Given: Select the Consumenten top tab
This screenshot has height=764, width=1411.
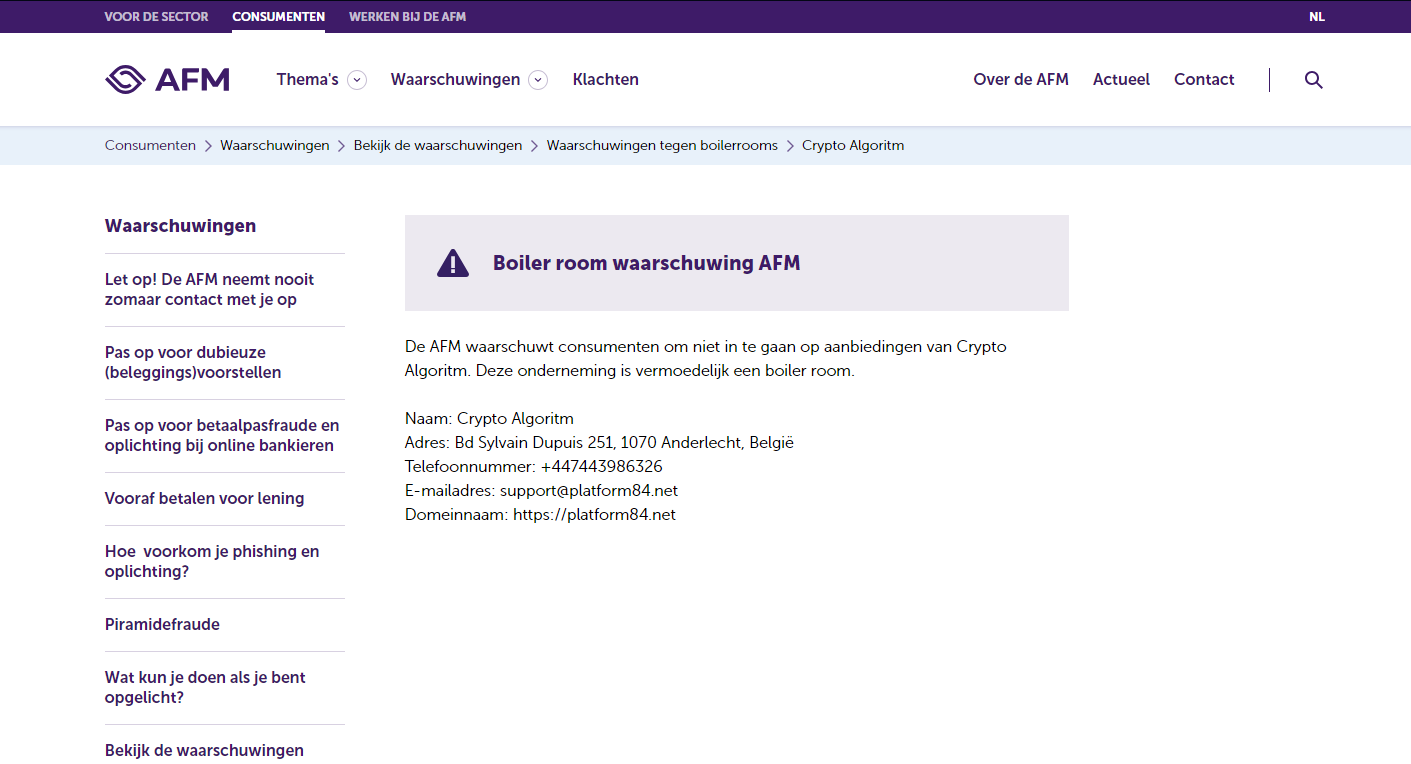Looking at the screenshot, I should point(278,17).
